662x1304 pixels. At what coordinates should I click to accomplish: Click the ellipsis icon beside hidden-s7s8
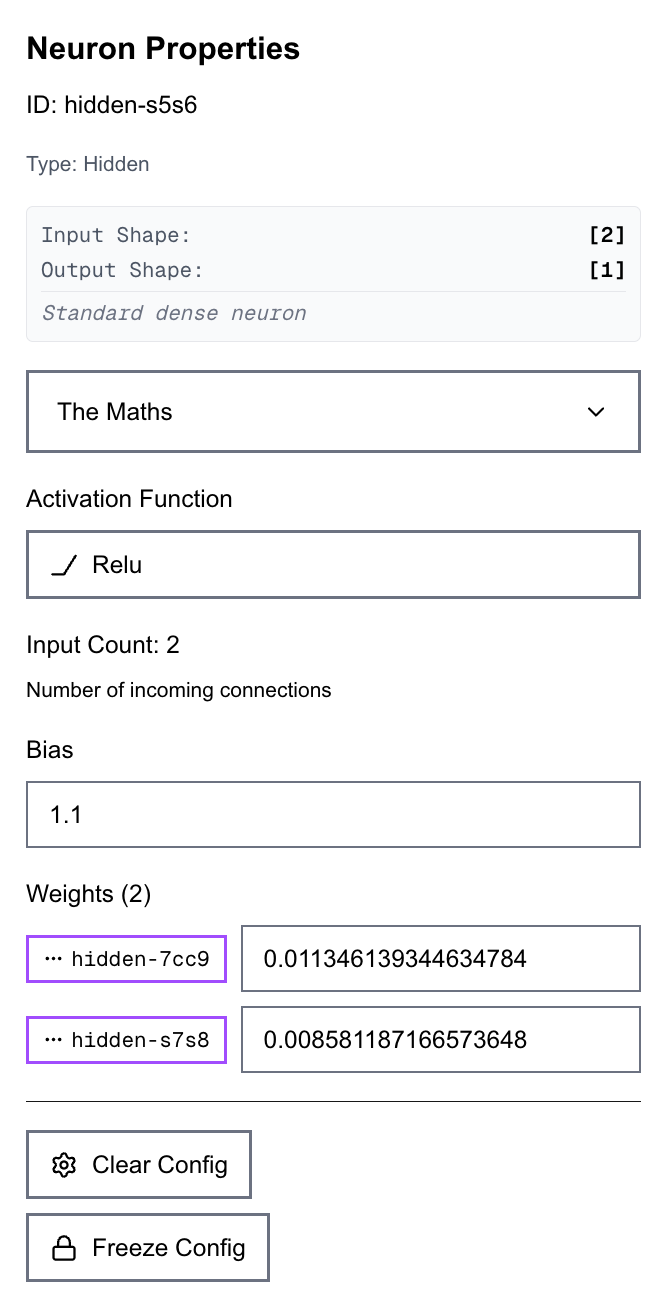pos(54,1039)
